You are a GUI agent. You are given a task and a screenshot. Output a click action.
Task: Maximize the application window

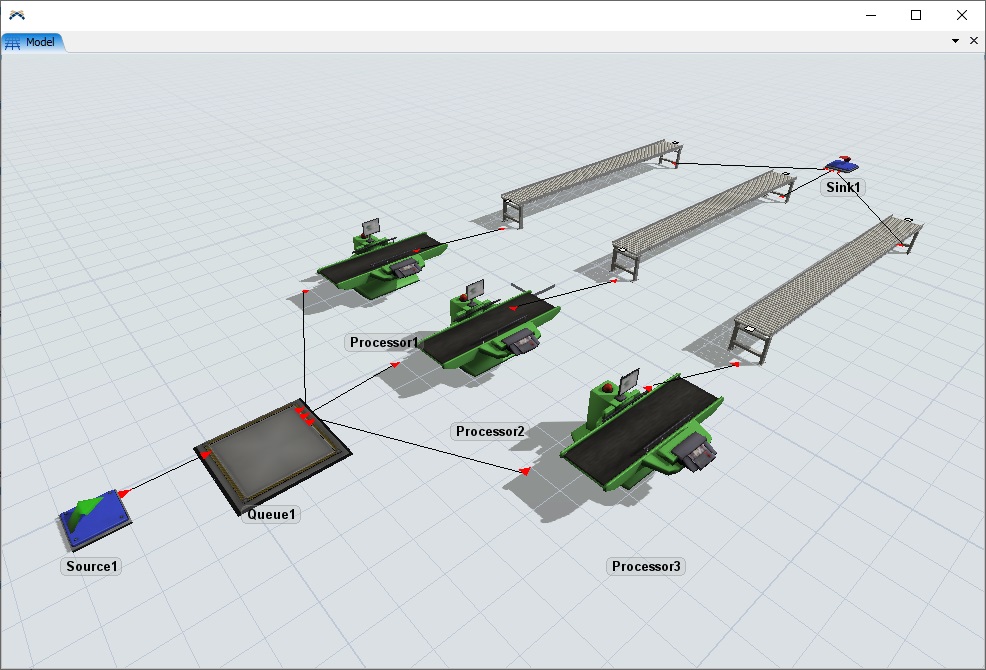(915, 15)
